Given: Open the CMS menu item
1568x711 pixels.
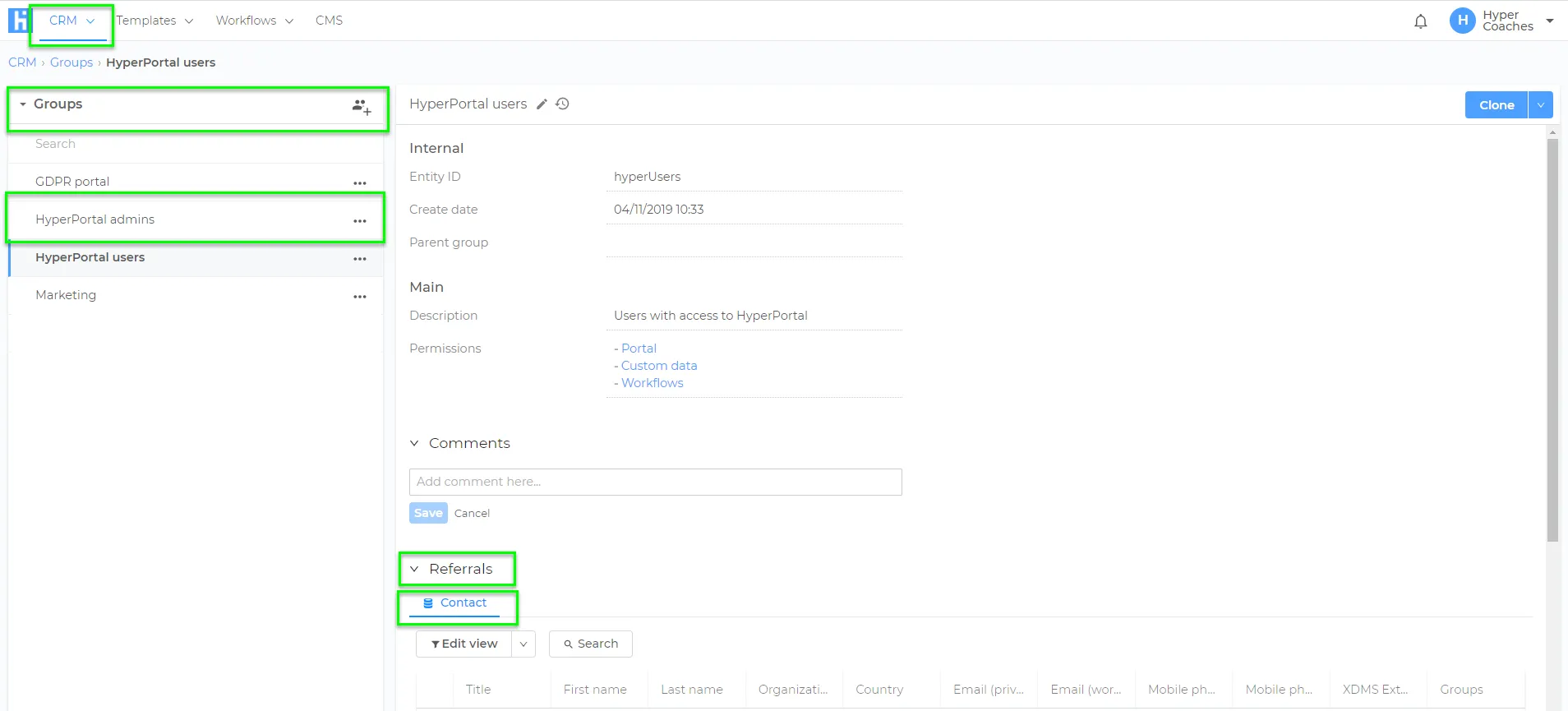Looking at the screenshot, I should point(329,21).
